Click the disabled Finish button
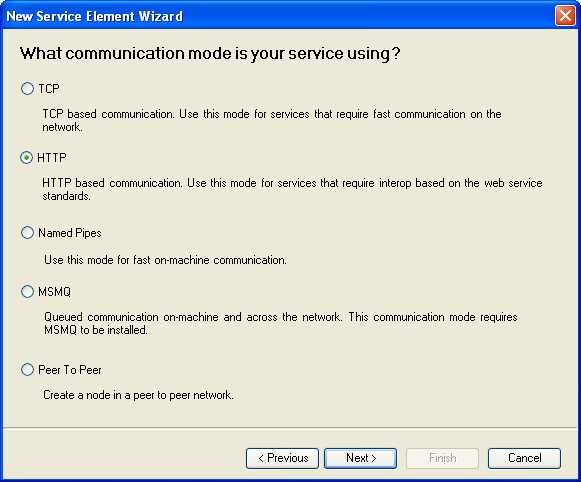Image resolution: width=581 pixels, height=482 pixels. pos(442,458)
